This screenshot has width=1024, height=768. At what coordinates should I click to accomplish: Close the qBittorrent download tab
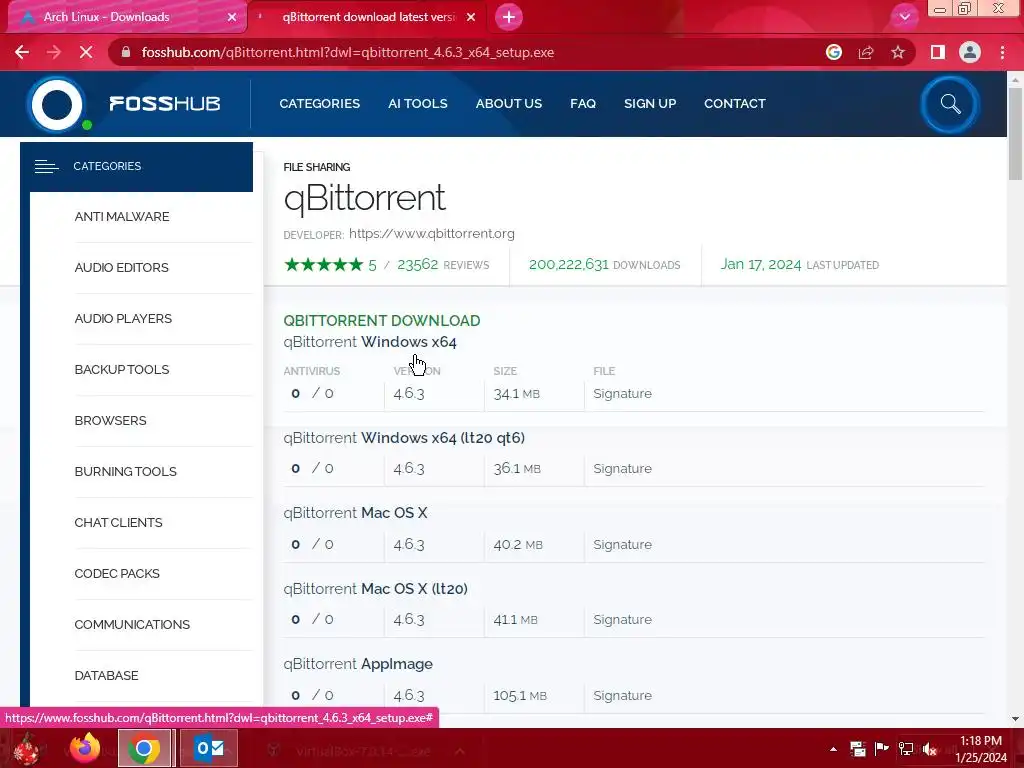click(x=471, y=17)
